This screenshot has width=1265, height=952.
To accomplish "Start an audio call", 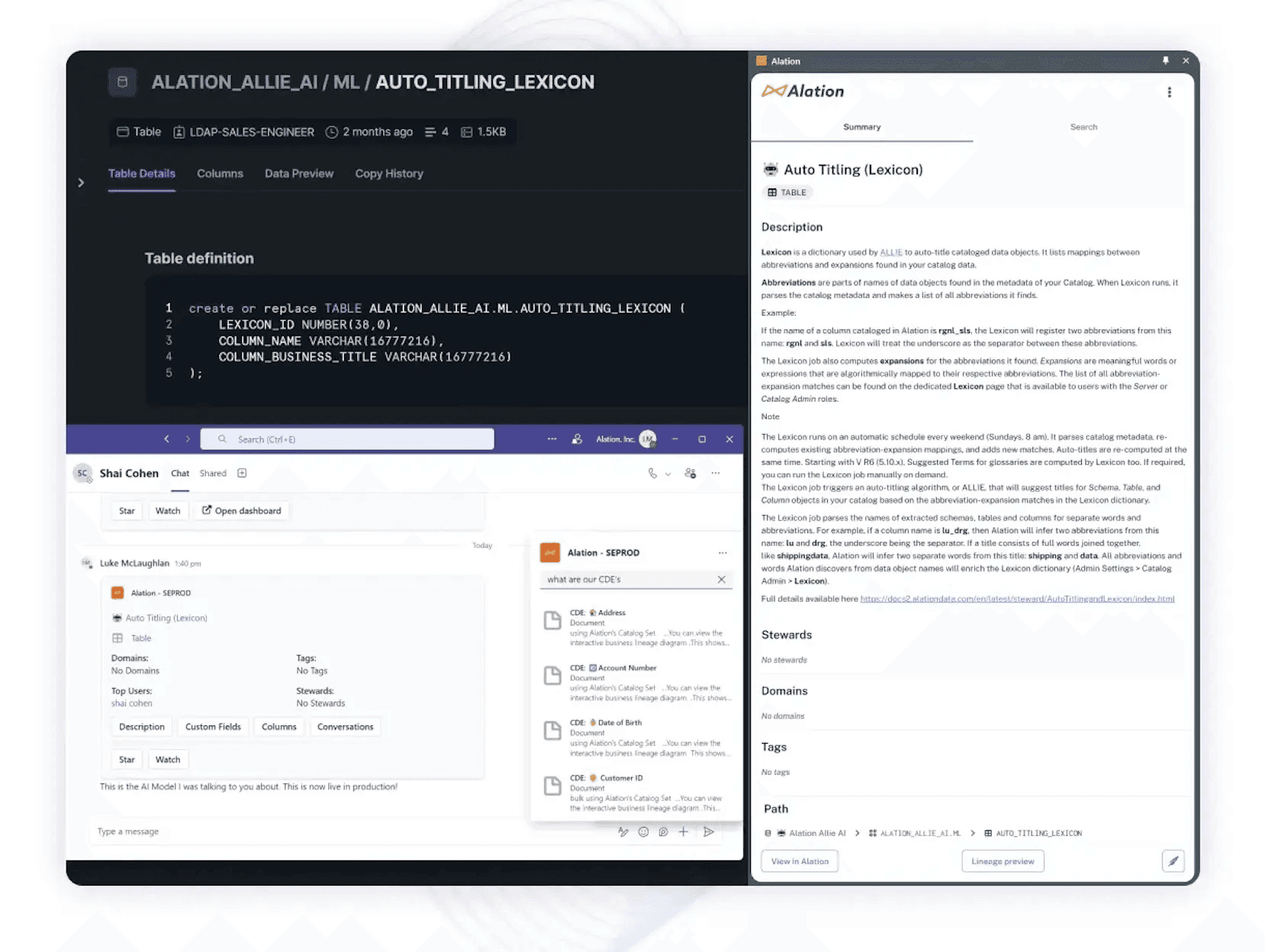I will pyautogui.click(x=652, y=474).
